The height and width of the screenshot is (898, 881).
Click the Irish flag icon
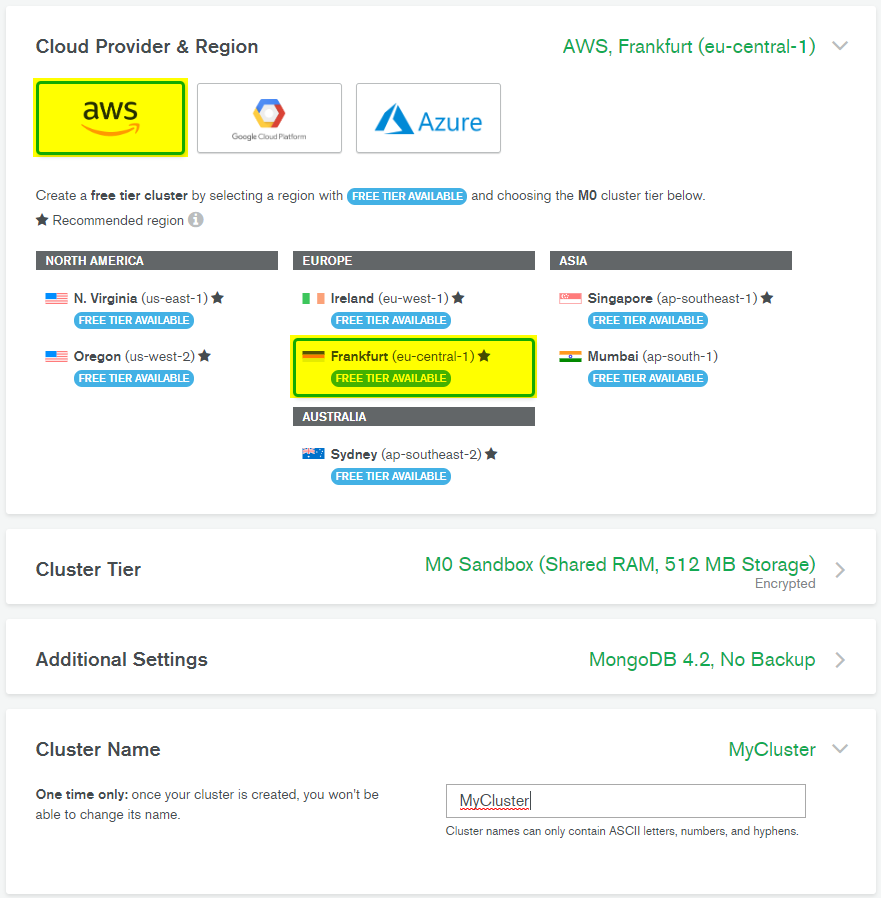pyautogui.click(x=313, y=298)
